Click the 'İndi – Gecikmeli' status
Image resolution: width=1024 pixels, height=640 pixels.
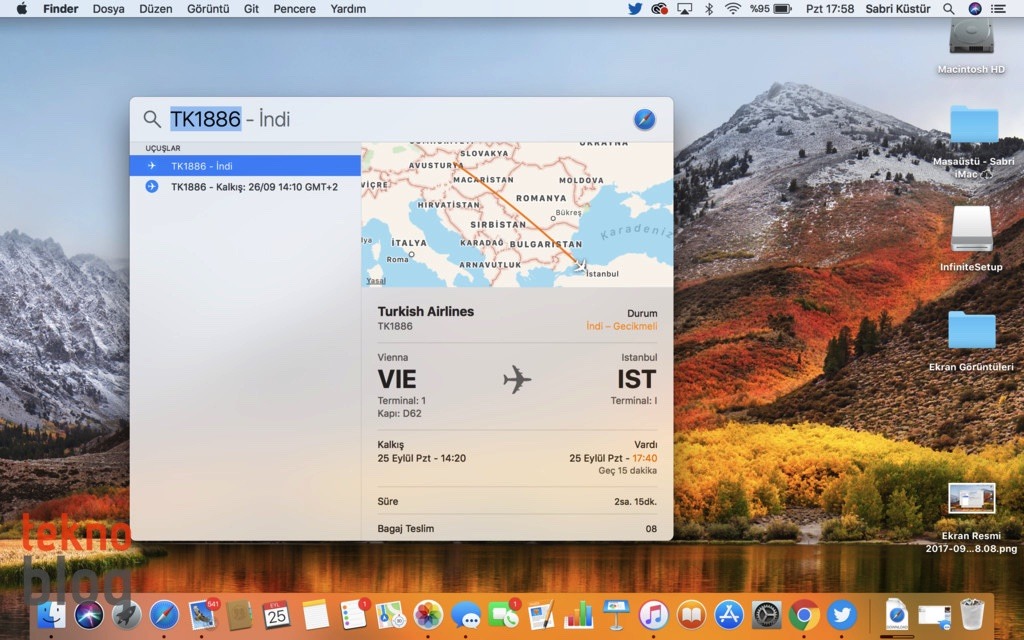click(x=622, y=326)
